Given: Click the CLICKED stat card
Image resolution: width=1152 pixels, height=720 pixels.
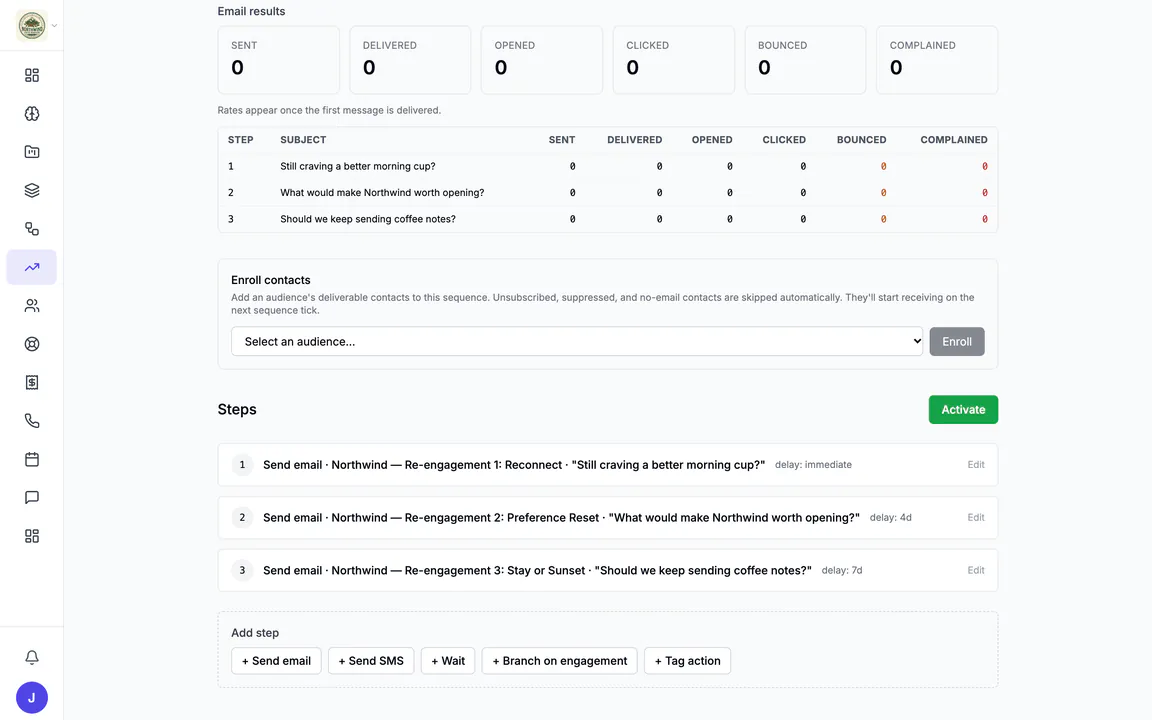Looking at the screenshot, I should (674, 60).
